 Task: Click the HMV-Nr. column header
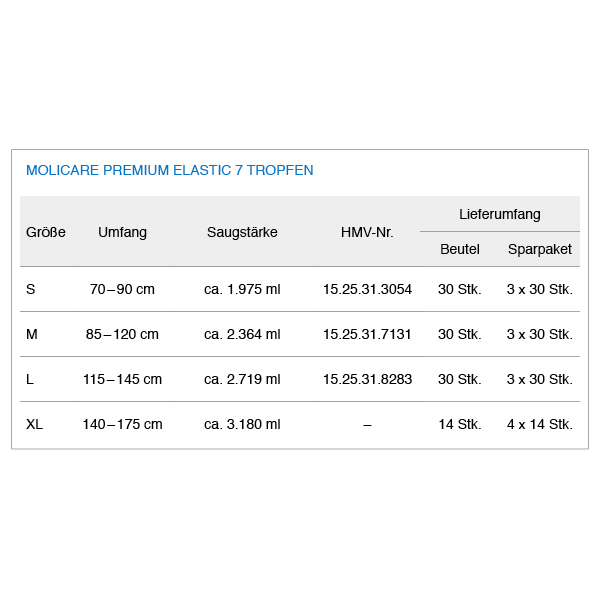pyautogui.click(x=367, y=232)
